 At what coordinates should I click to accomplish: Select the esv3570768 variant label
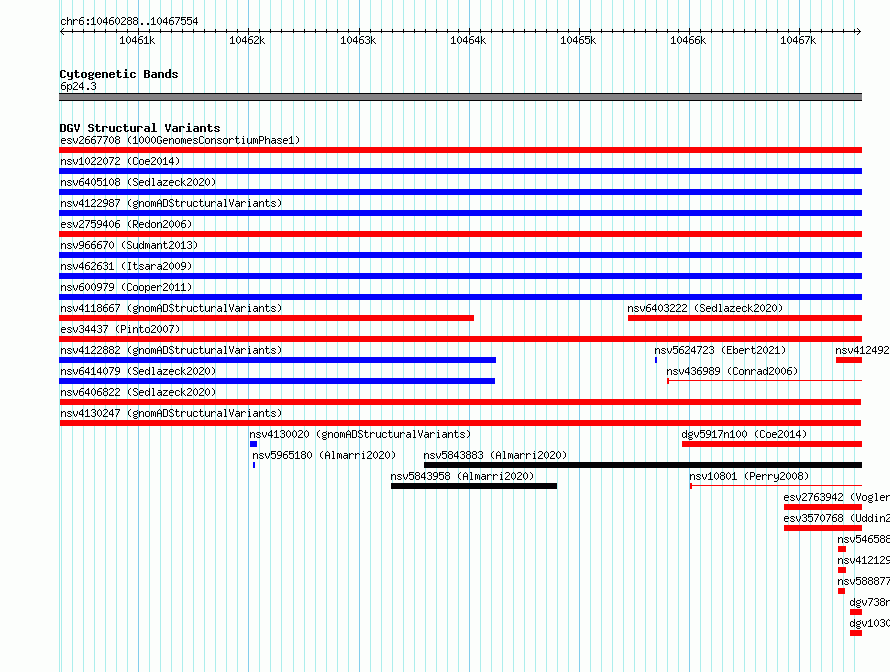[837, 518]
